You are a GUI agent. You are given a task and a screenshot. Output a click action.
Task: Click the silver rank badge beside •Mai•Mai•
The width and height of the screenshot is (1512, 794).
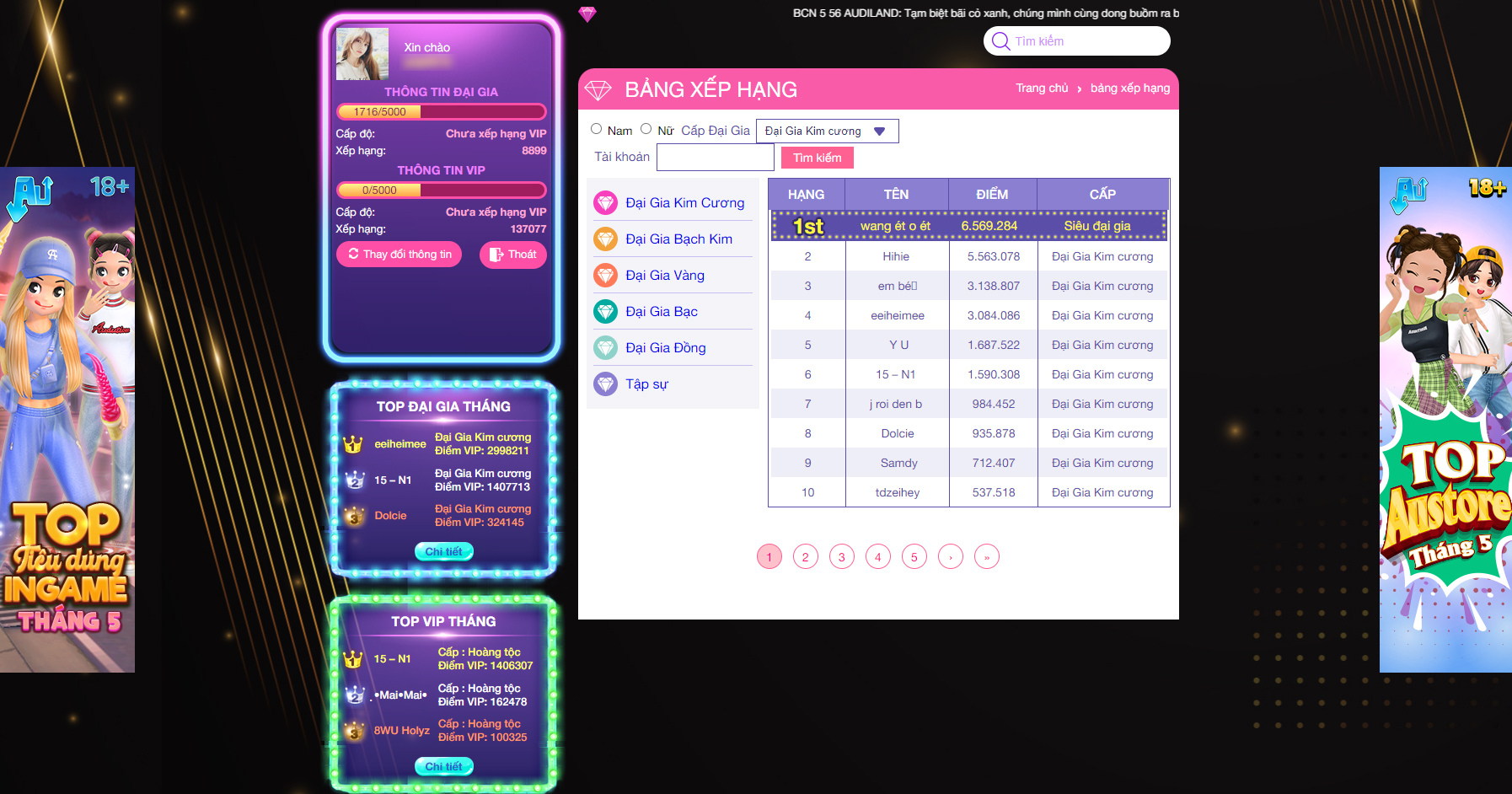point(355,695)
